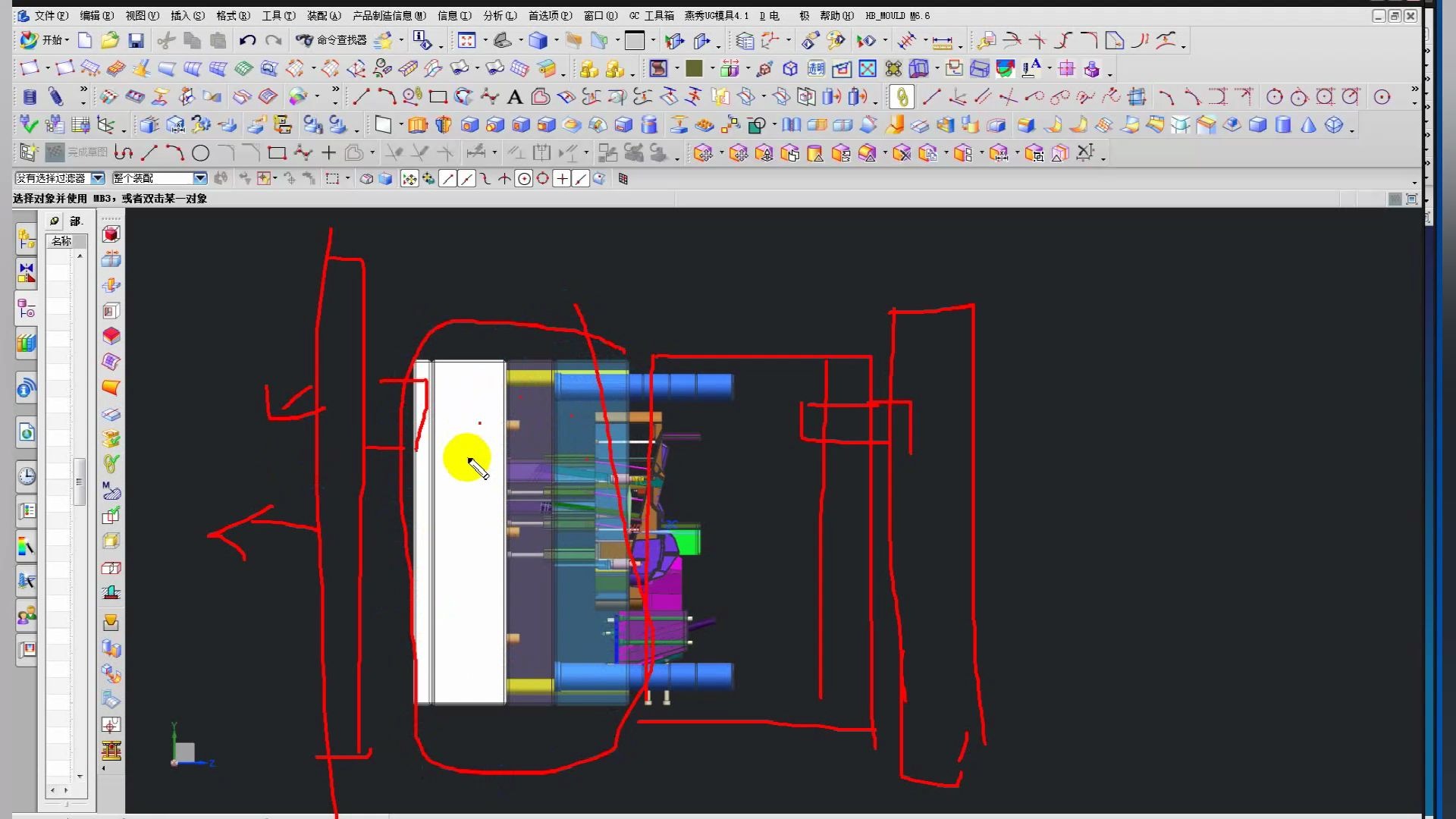Click the olive green color swatch
Screen dimensions: 1456x819
click(x=694, y=69)
